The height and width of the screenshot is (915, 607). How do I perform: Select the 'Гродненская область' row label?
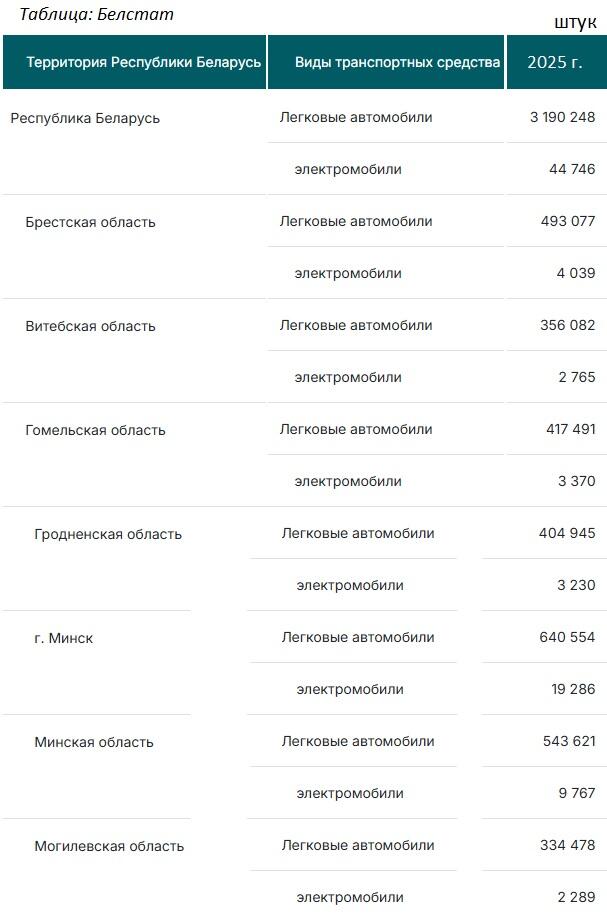[108, 534]
